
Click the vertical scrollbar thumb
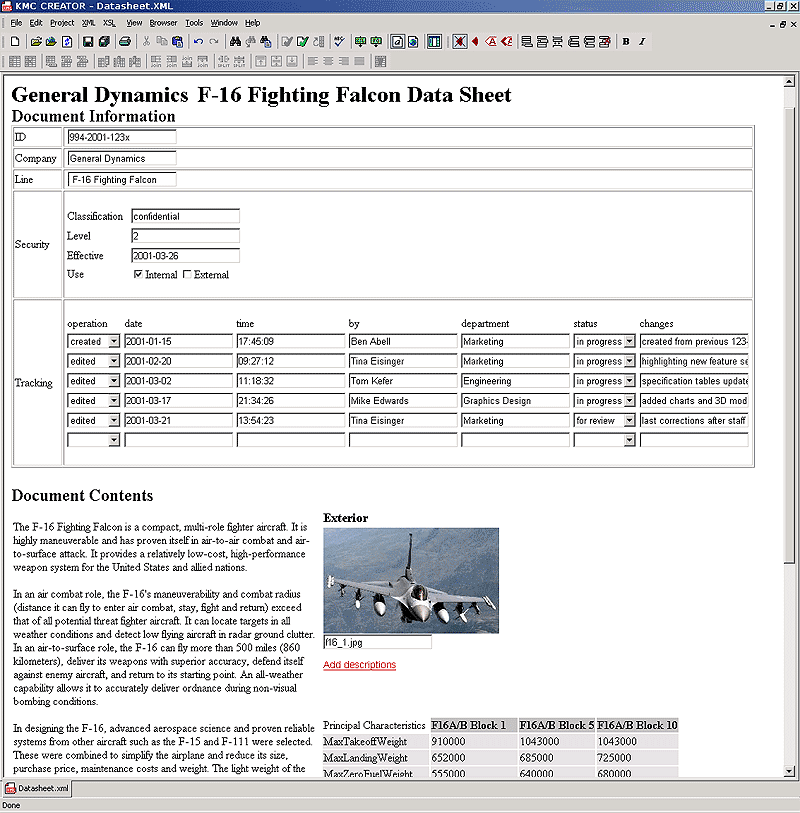point(789,334)
